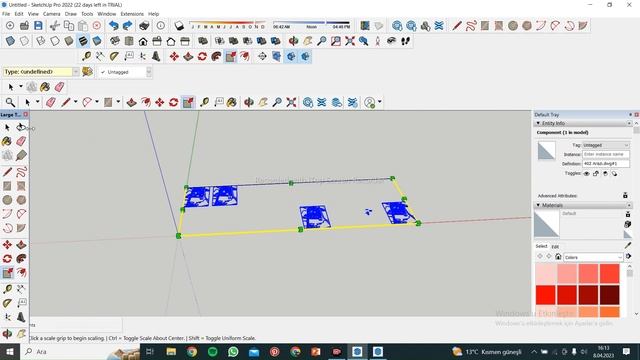This screenshot has width=640, height=360.
Task: Pick the bright red color swatch
Action: point(545,295)
